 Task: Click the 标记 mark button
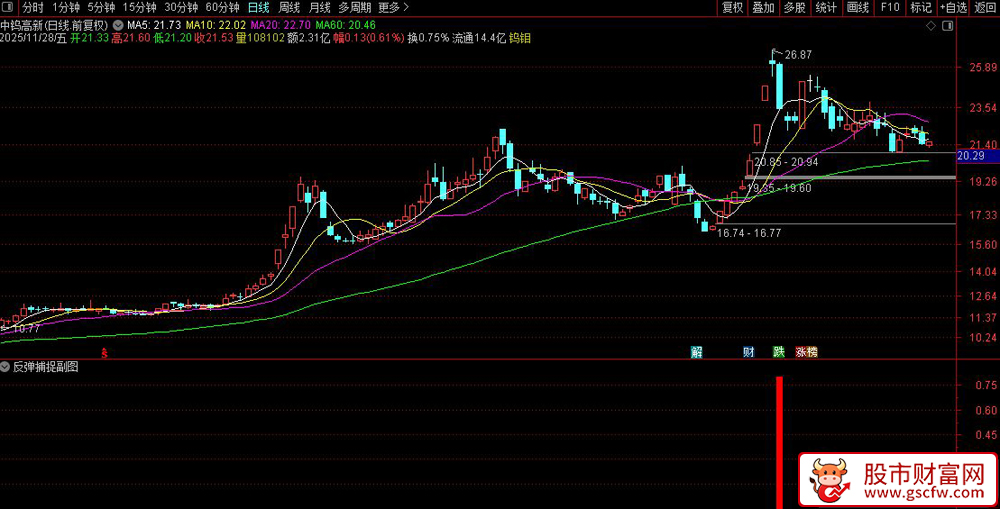click(x=921, y=8)
